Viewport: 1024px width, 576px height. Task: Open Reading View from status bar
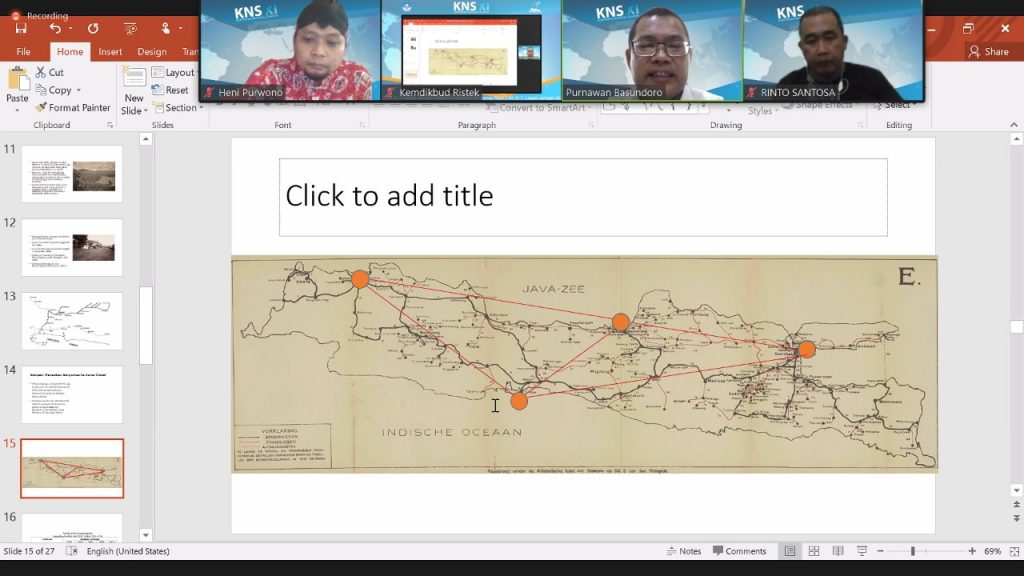[x=838, y=551]
